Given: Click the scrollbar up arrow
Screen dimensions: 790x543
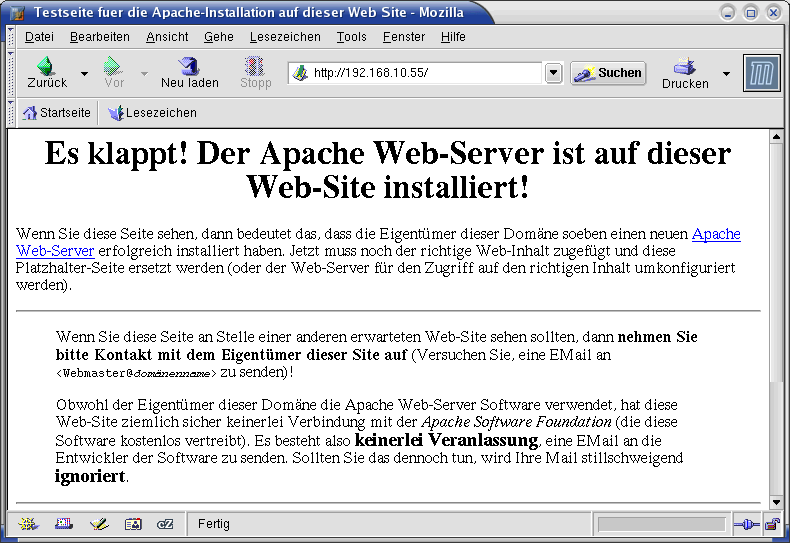Looking at the screenshot, I should [x=776, y=137].
